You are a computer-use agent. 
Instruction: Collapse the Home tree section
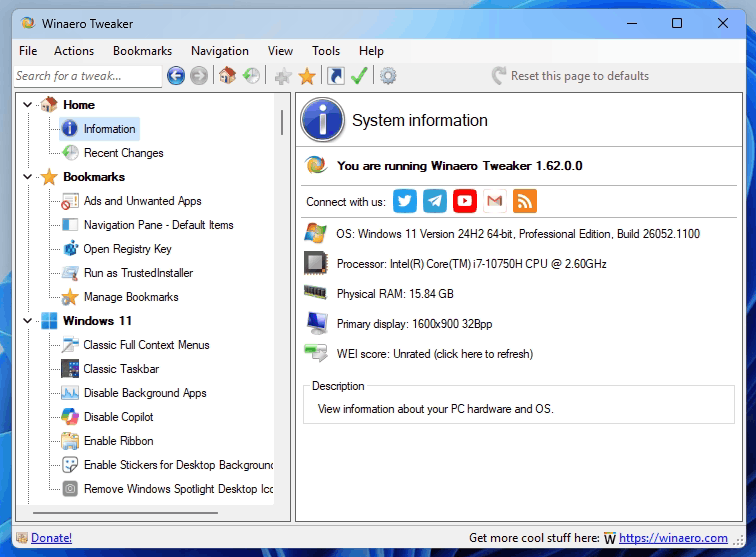[27, 105]
